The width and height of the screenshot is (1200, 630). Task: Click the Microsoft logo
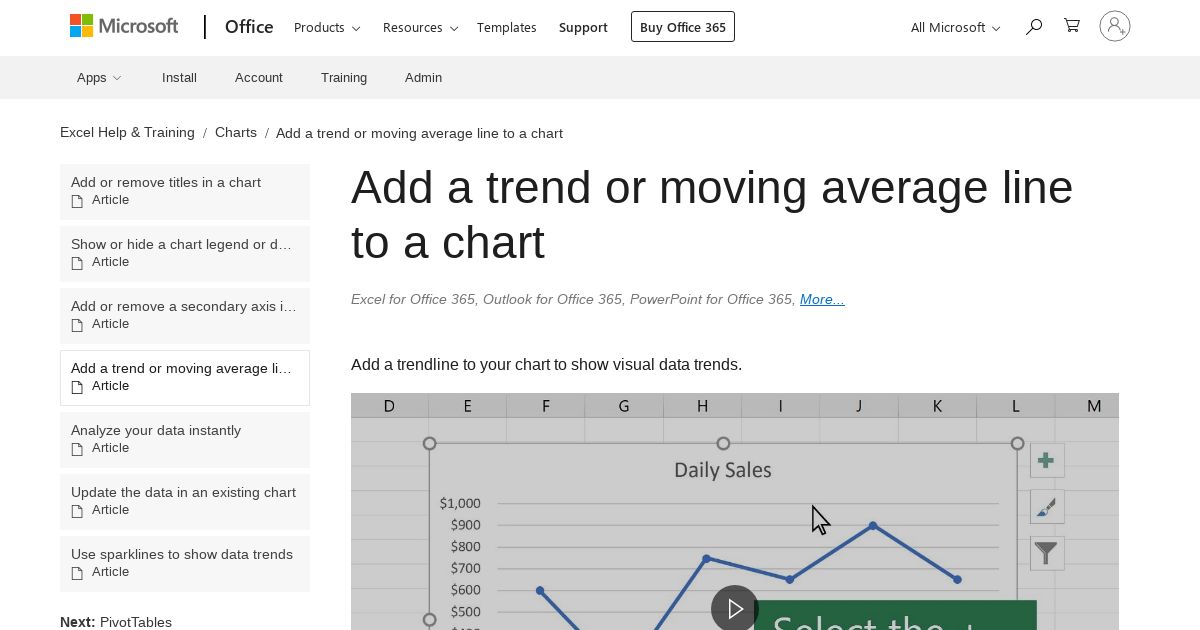tap(124, 27)
